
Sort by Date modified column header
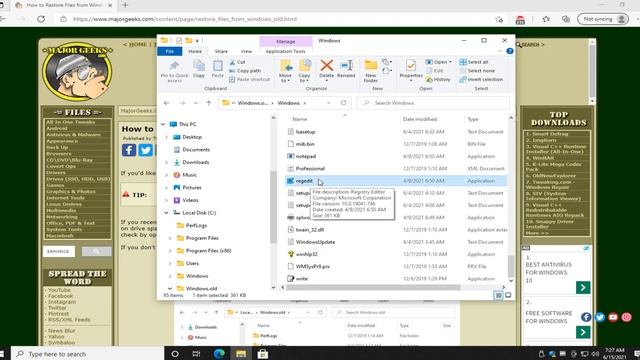coord(420,119)
